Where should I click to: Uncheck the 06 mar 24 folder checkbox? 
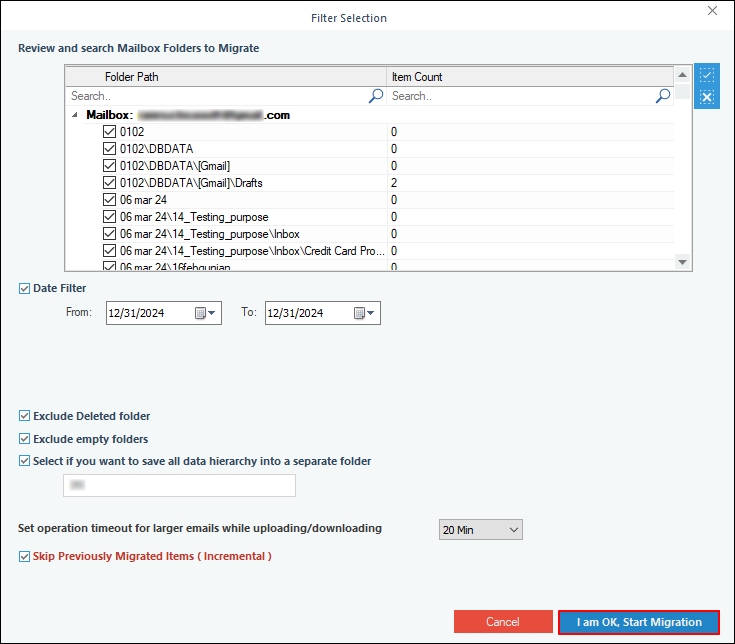[x=109, y=200]
